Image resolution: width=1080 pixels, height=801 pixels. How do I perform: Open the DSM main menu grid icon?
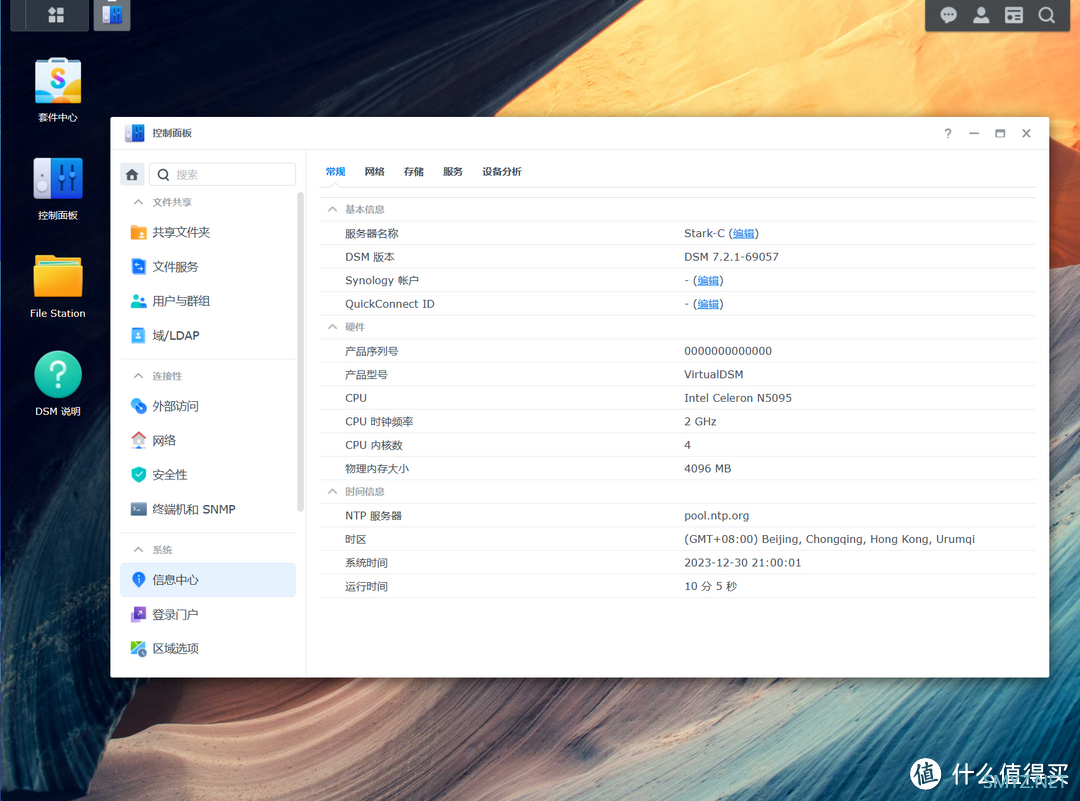point(56,15)
